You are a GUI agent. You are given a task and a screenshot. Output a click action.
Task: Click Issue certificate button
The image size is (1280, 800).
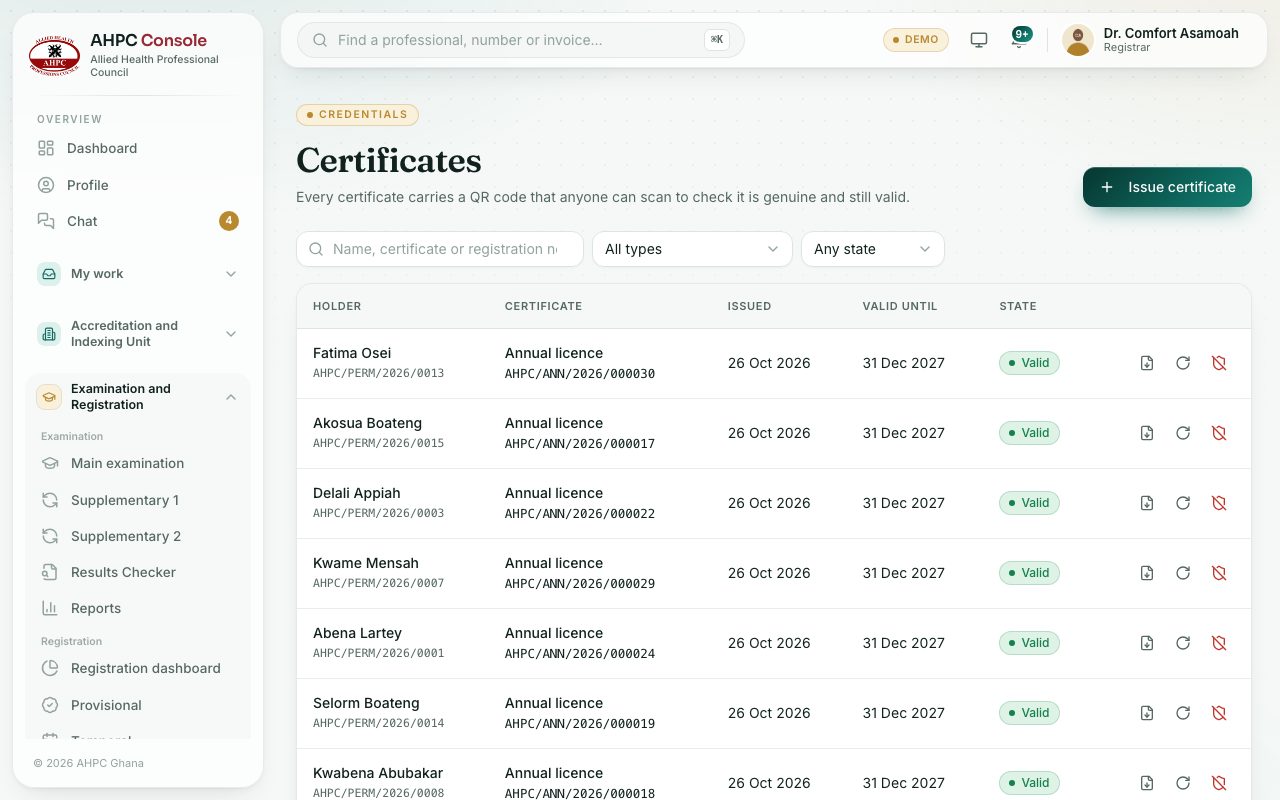1167,187
